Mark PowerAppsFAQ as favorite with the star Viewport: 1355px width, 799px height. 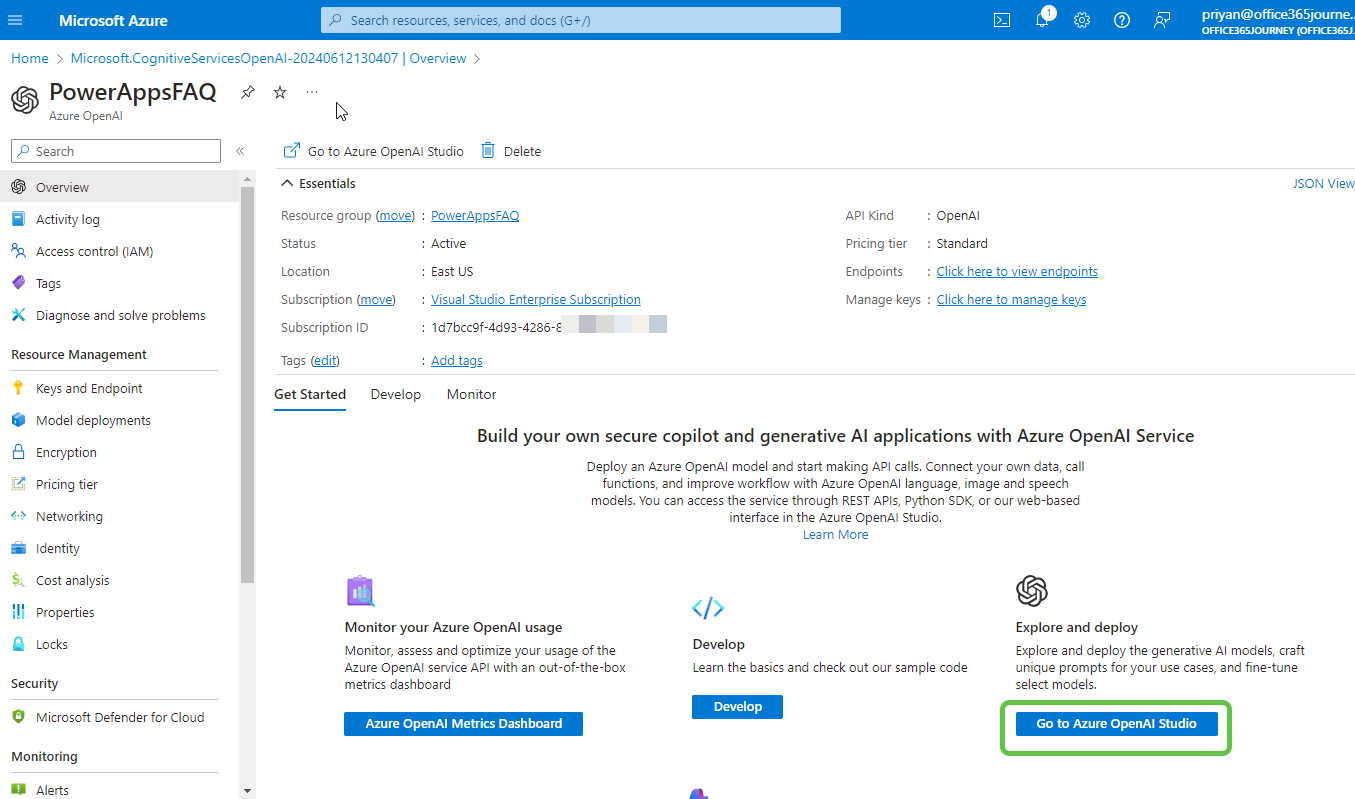coord(279,91)
